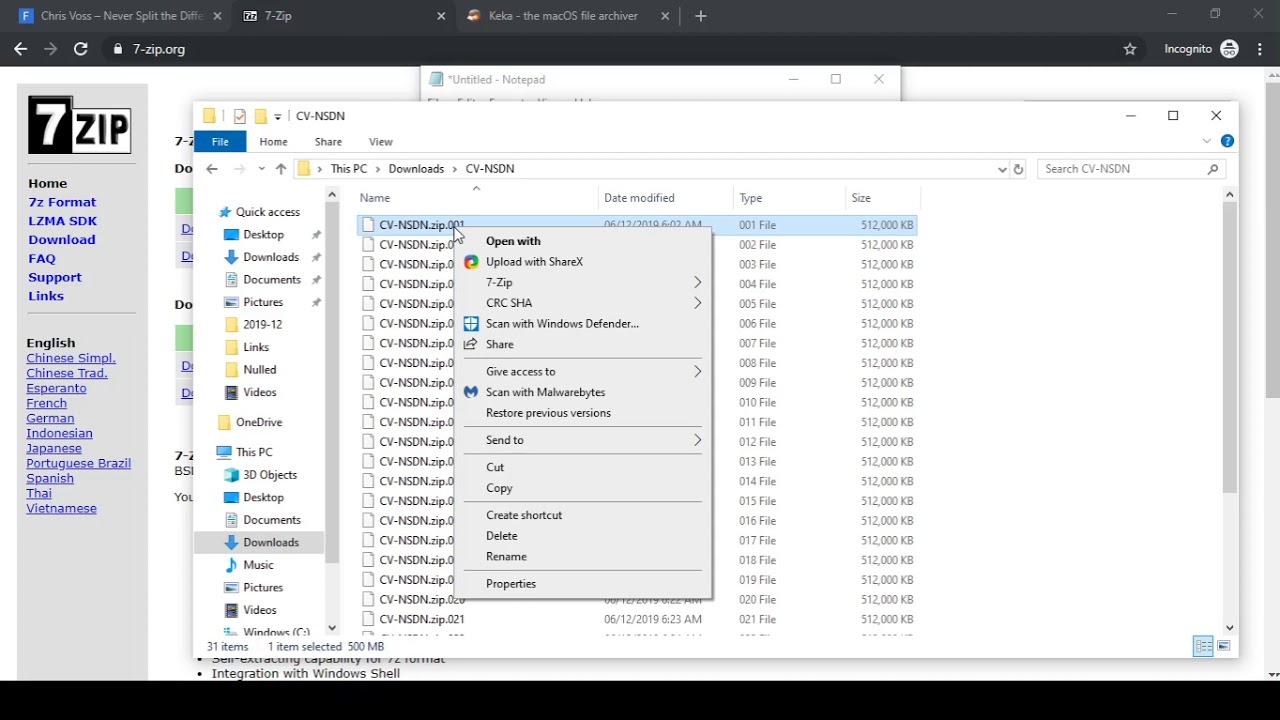The height and width of the screenshot is (720, 1280).
Task: Click the ShareX upload icon in context menu
Action: [471, 262]
